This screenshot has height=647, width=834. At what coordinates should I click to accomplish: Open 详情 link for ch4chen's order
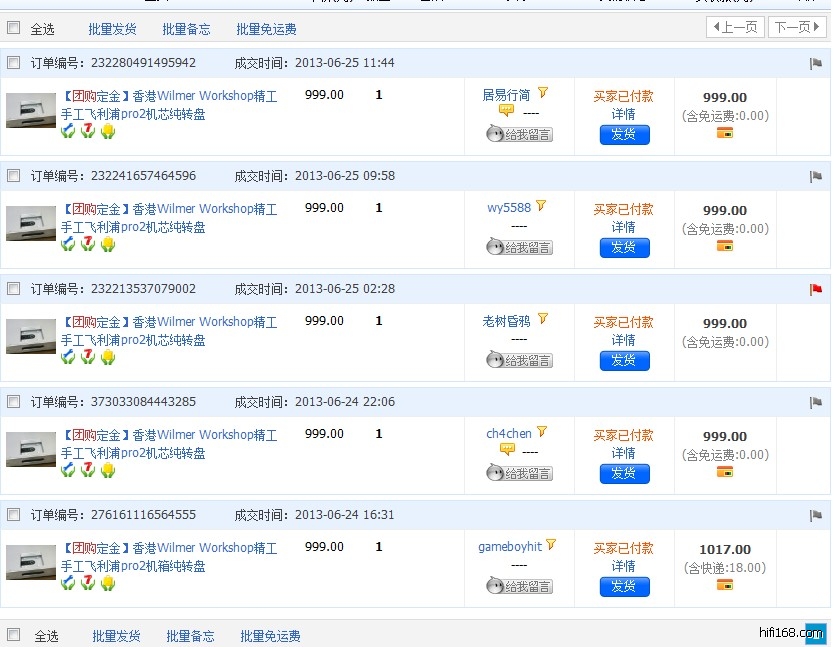click(x=624, y=453)
